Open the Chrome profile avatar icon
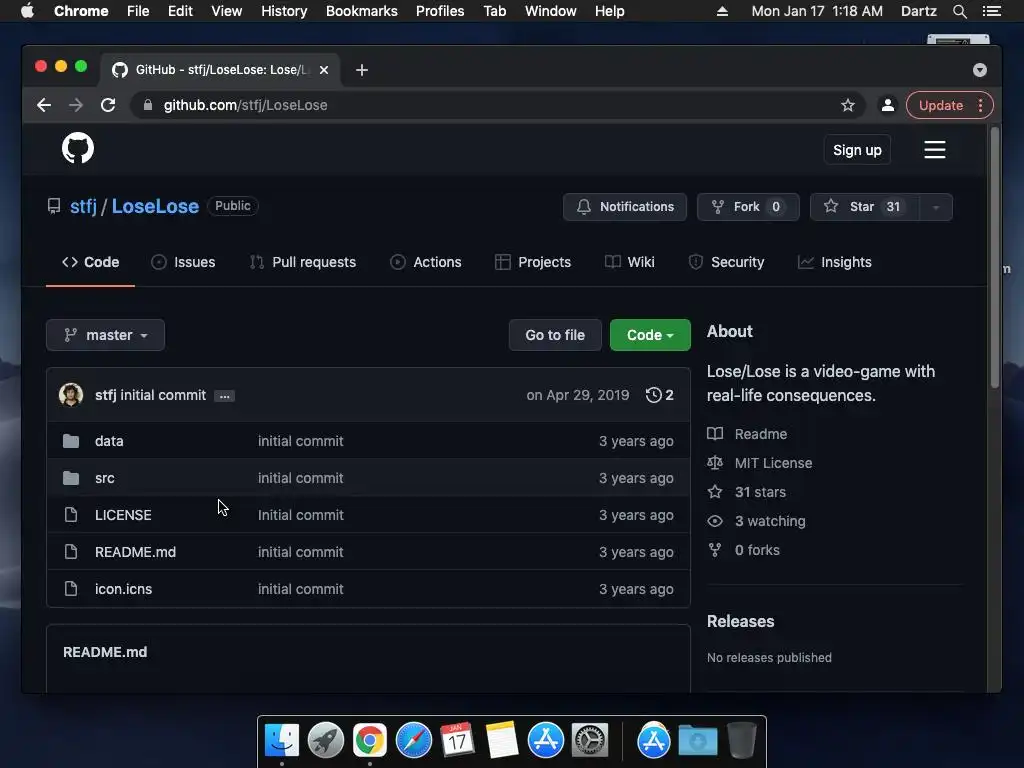1024x768 pixels. pos(888,105)
